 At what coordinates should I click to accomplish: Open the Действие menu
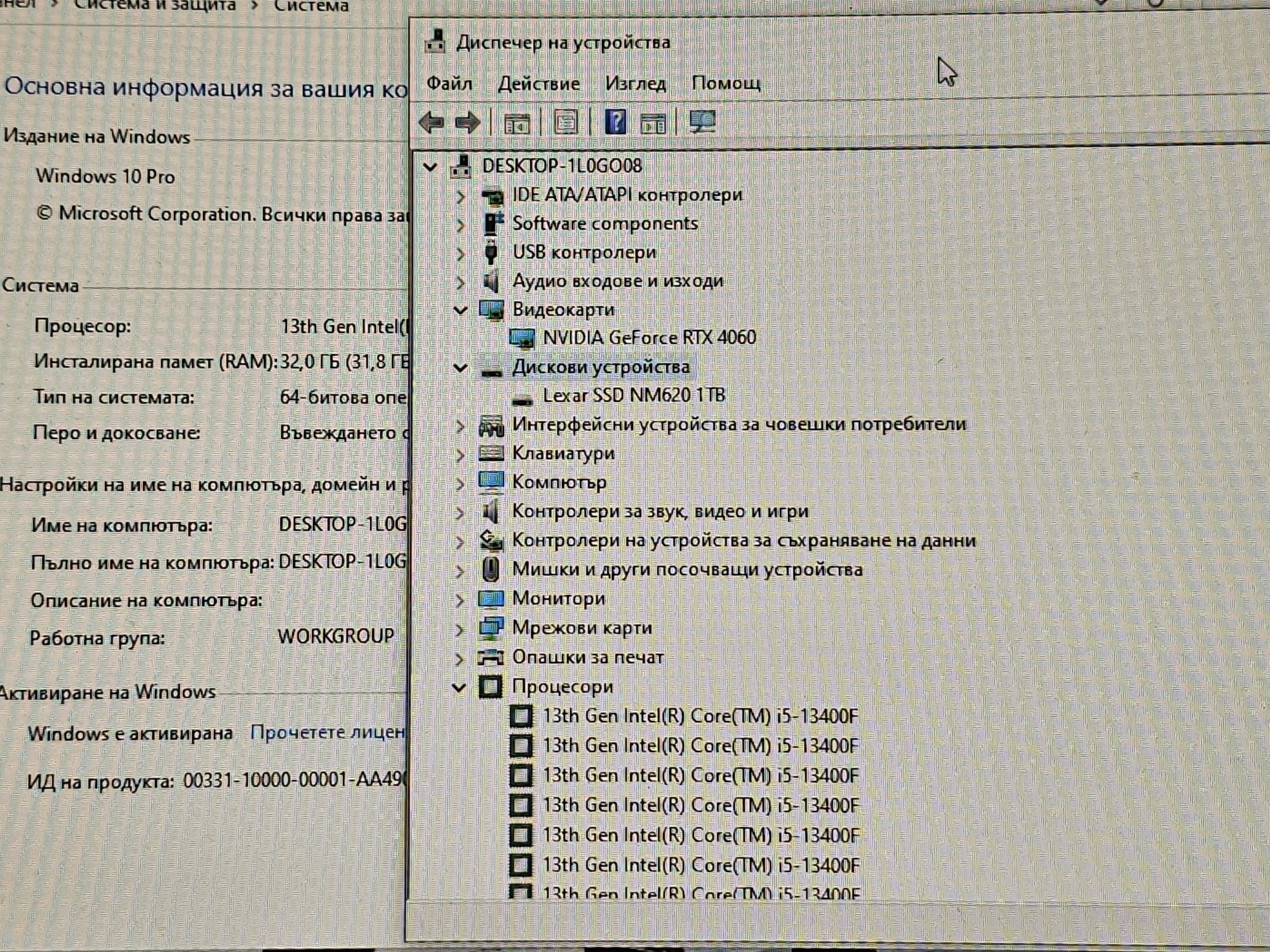tap(538, 83)
